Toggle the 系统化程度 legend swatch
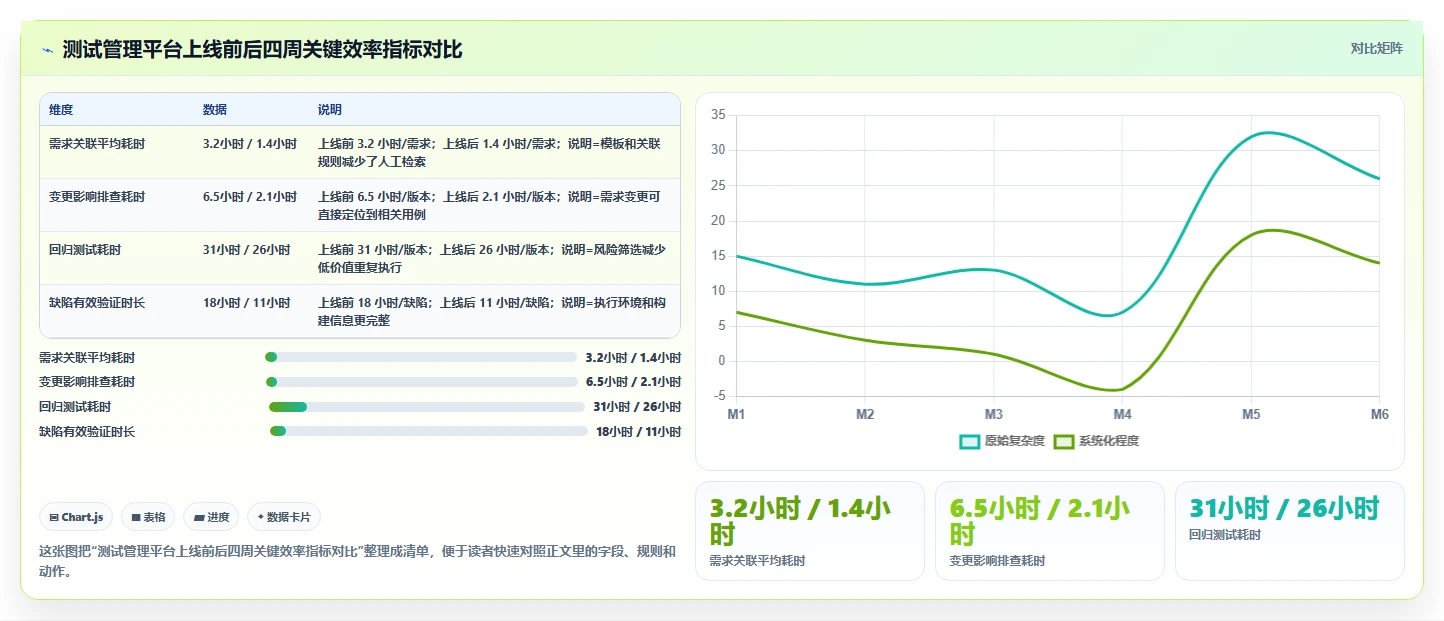This screenshot has width=1444, height=621. click(1064, 441)
